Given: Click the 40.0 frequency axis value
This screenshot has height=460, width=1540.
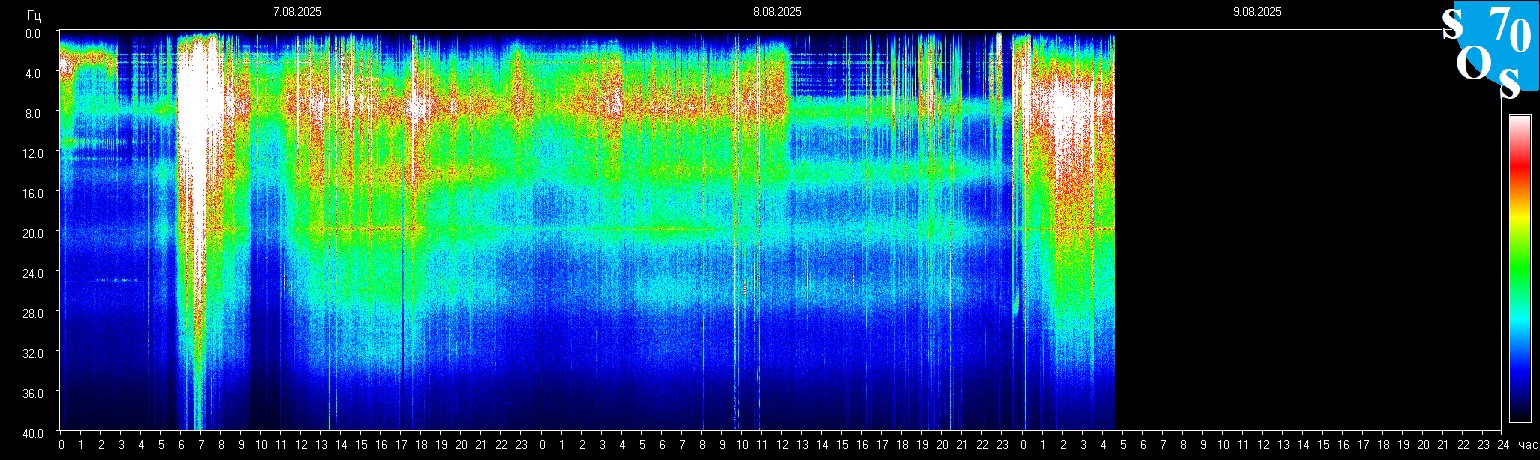Looking at the screenshot, I should pos(31,432).
